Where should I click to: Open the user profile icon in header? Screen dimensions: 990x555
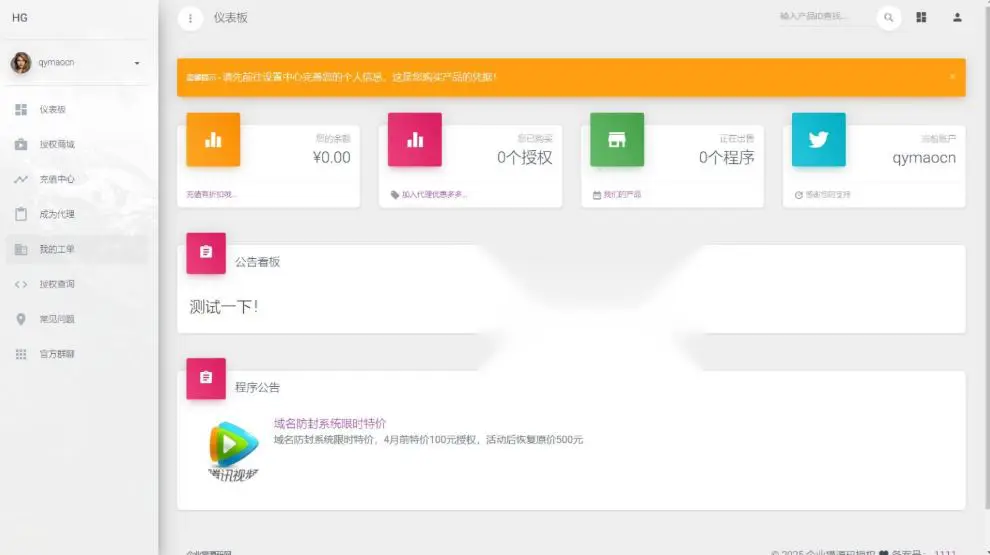point(957,18)
